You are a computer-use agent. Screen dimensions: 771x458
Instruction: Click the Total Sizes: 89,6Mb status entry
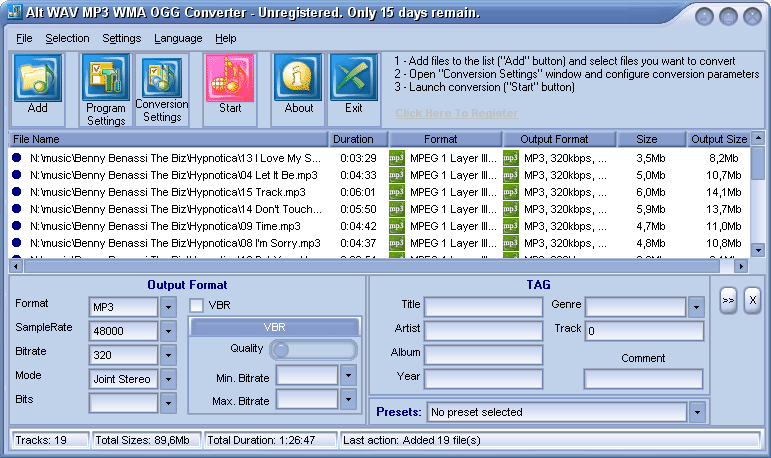[147, 440]
